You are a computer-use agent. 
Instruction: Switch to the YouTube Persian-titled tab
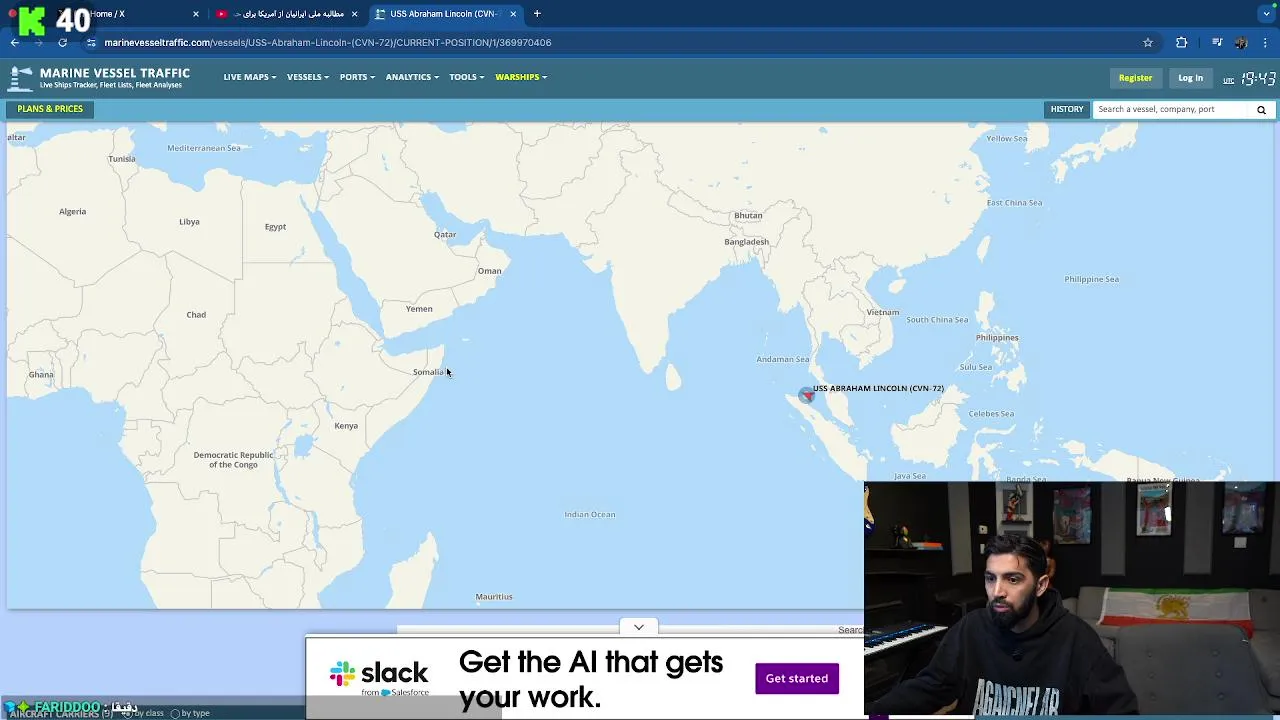point(287,14)
